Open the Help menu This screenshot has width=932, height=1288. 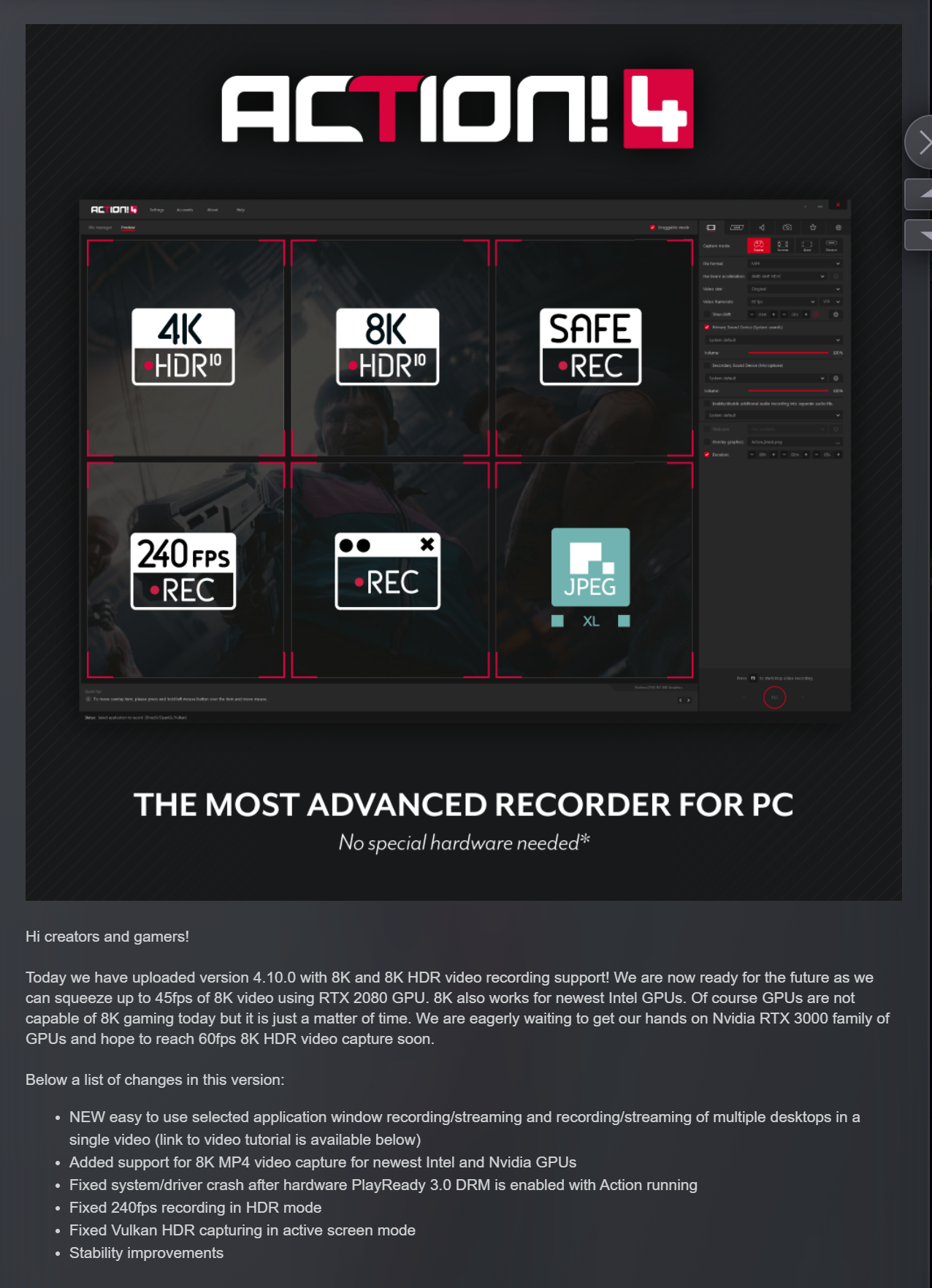point(240,210)
